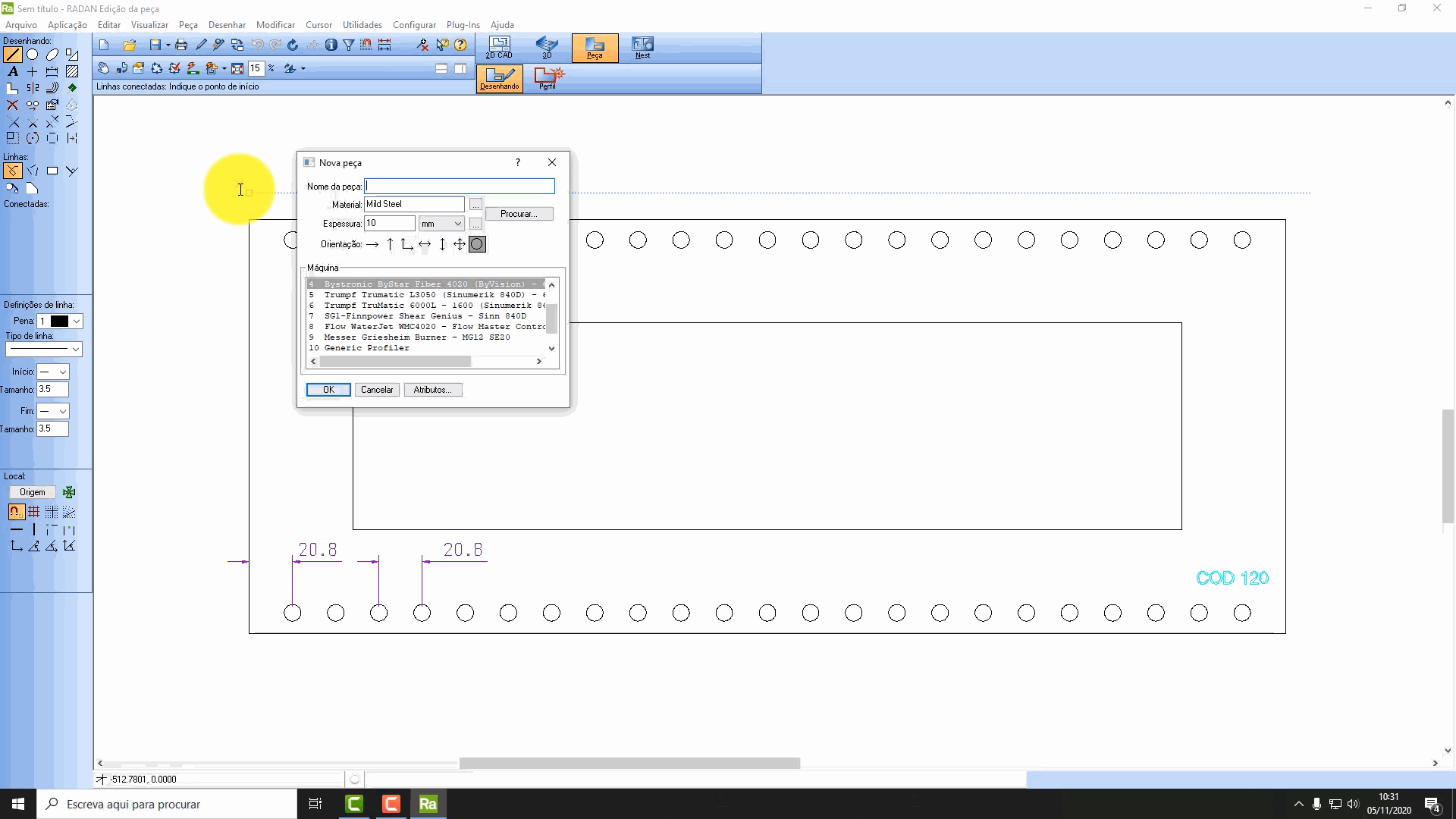Open the Editar menu
The image size is (1456, 819).
click(x=109, y=25)
